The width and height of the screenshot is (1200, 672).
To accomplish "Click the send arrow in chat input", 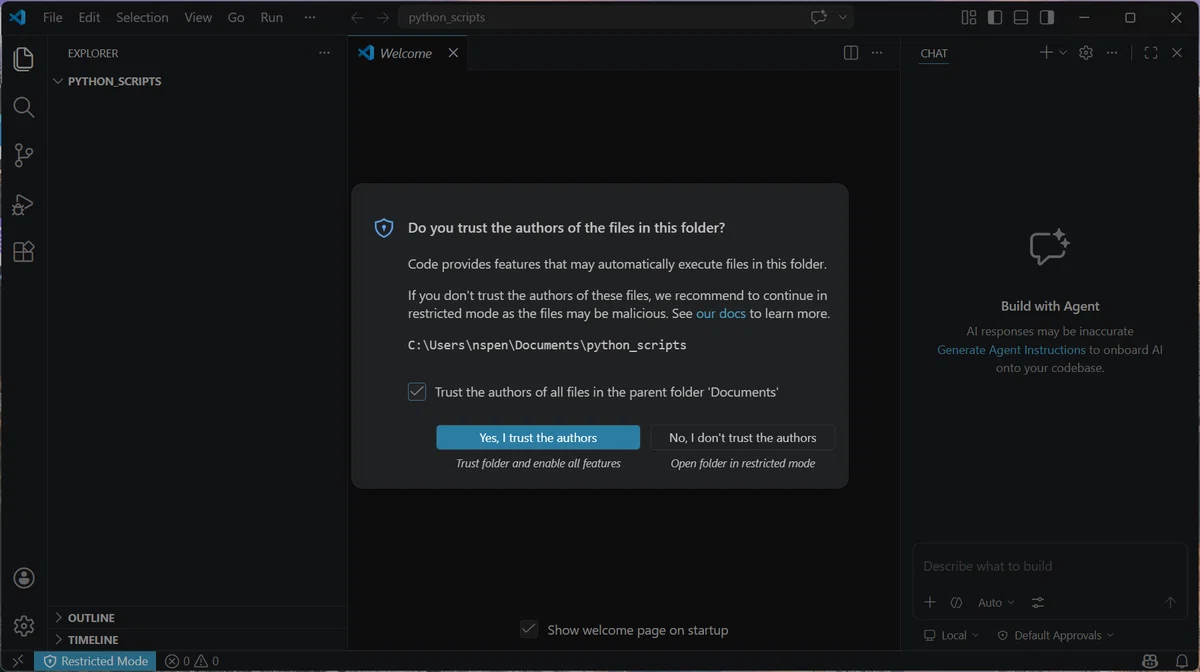I will [x=1170, y=602].
